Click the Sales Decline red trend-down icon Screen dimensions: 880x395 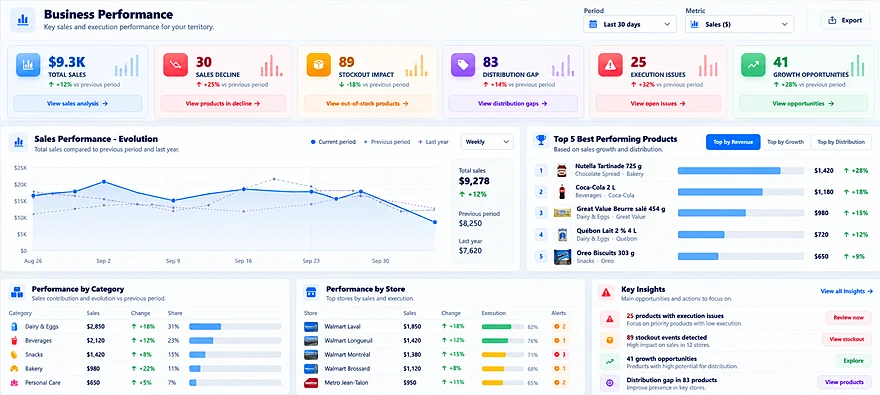(x=175, y=65)
